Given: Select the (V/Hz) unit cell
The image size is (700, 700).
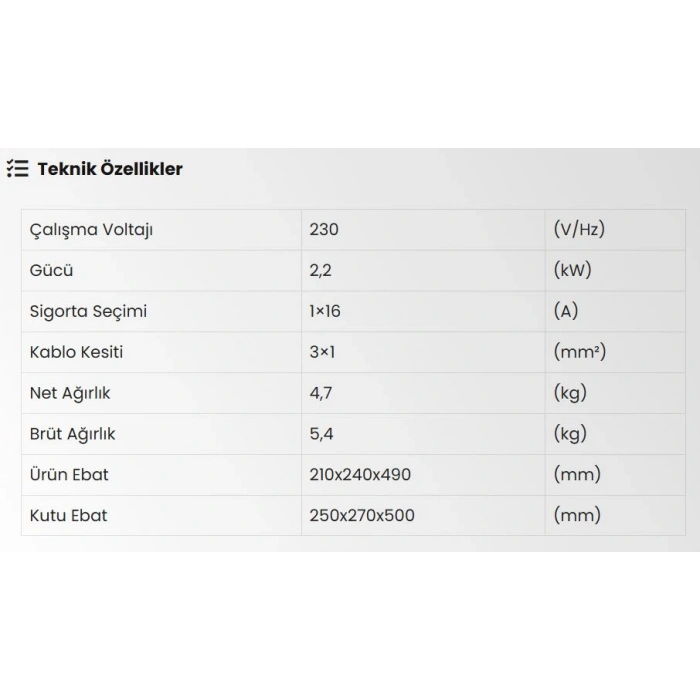Looking at the screenshot, I should tap(579, 229).
